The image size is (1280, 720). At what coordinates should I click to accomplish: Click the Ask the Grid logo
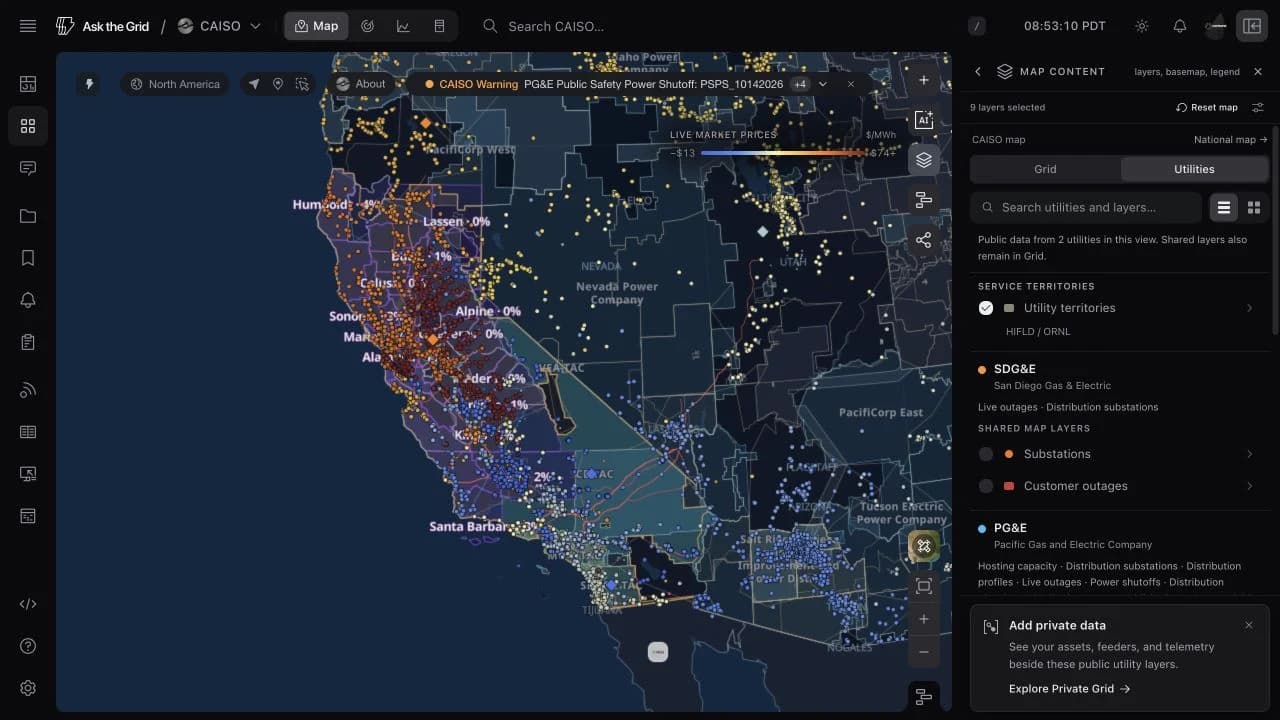point(102,26)
